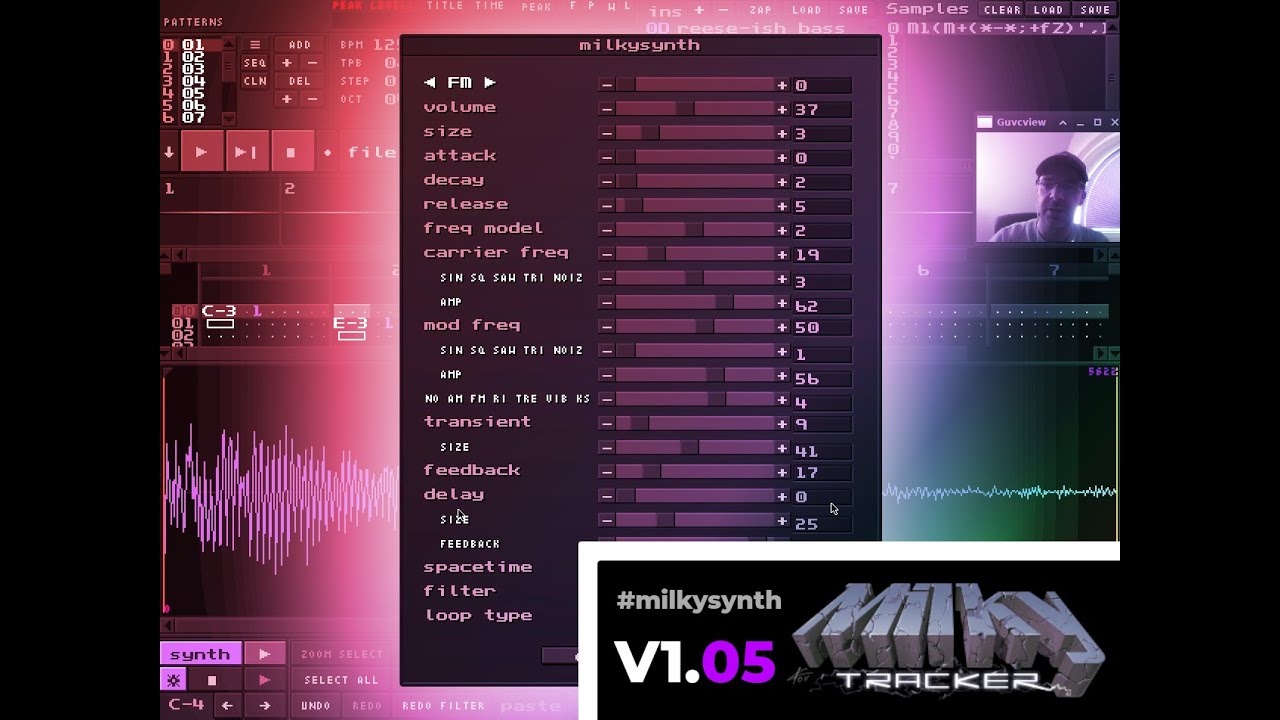Click the left arrow beside C-4
The width and height of the screenshot is (1280, 720).
[x=227, y=706]
